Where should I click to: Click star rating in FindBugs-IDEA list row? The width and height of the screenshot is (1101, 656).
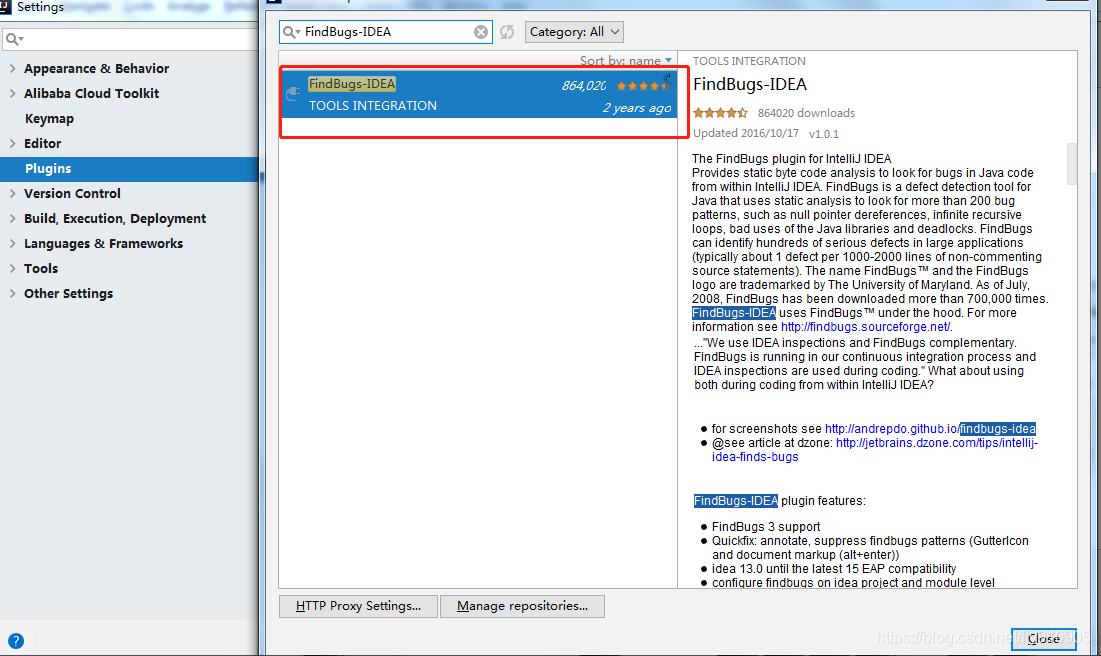click(x=643, y=86)
